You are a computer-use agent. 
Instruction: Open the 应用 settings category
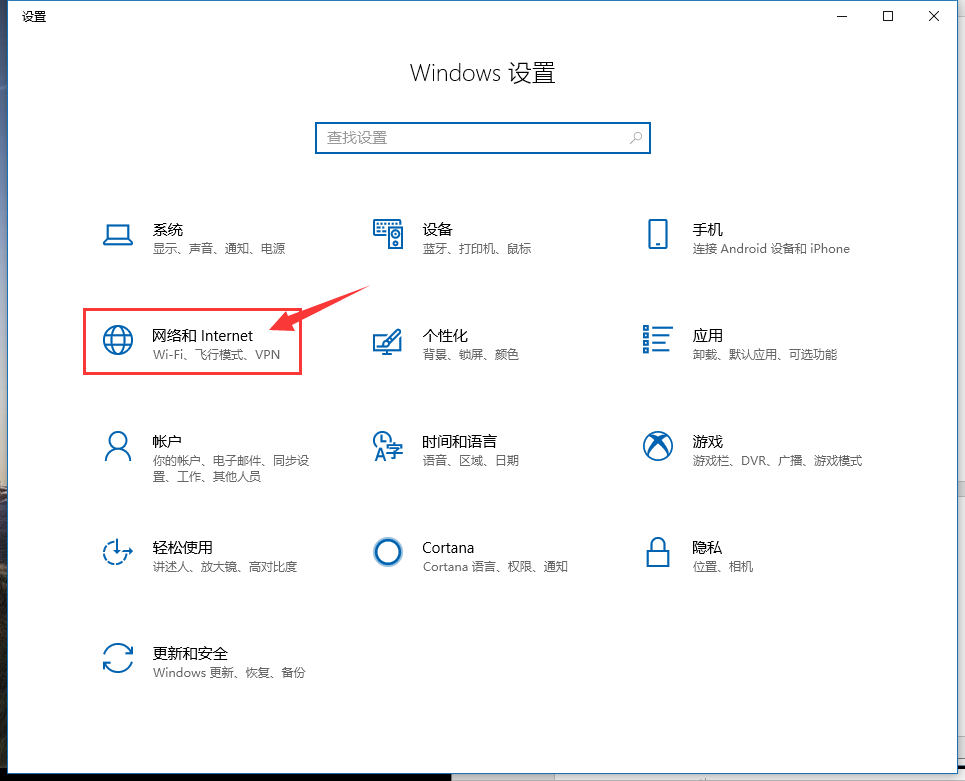[x=708, y=336]
